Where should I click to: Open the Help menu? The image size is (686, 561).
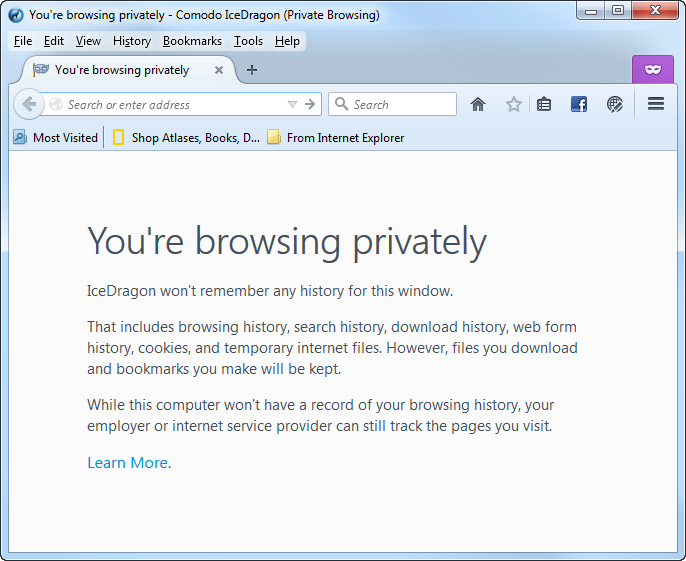pos(287,41)
